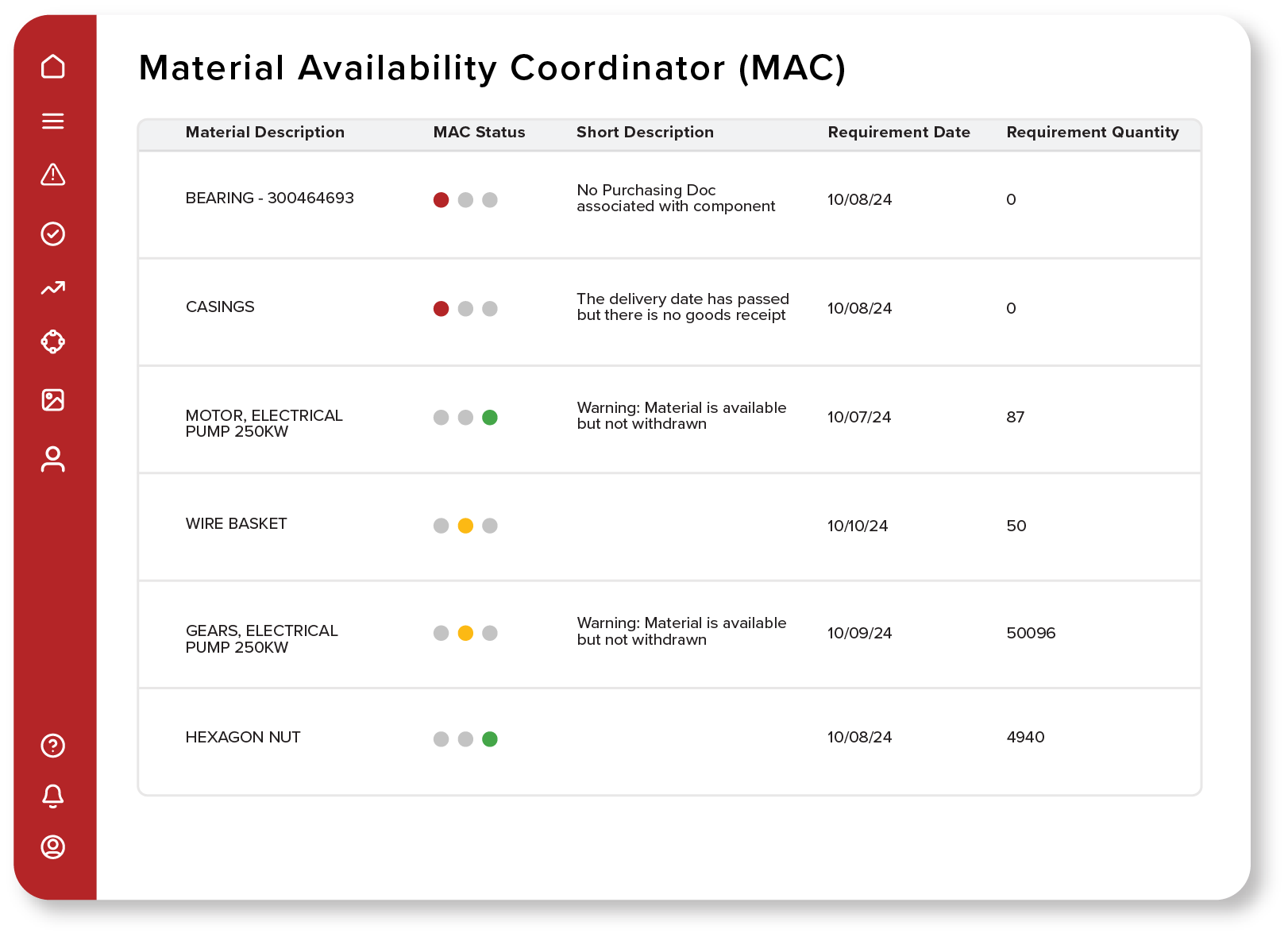Toggle the yellow status dot for WIRE BASKET
The width and height of the screenshot is (1288, 937).
(466, 525)
